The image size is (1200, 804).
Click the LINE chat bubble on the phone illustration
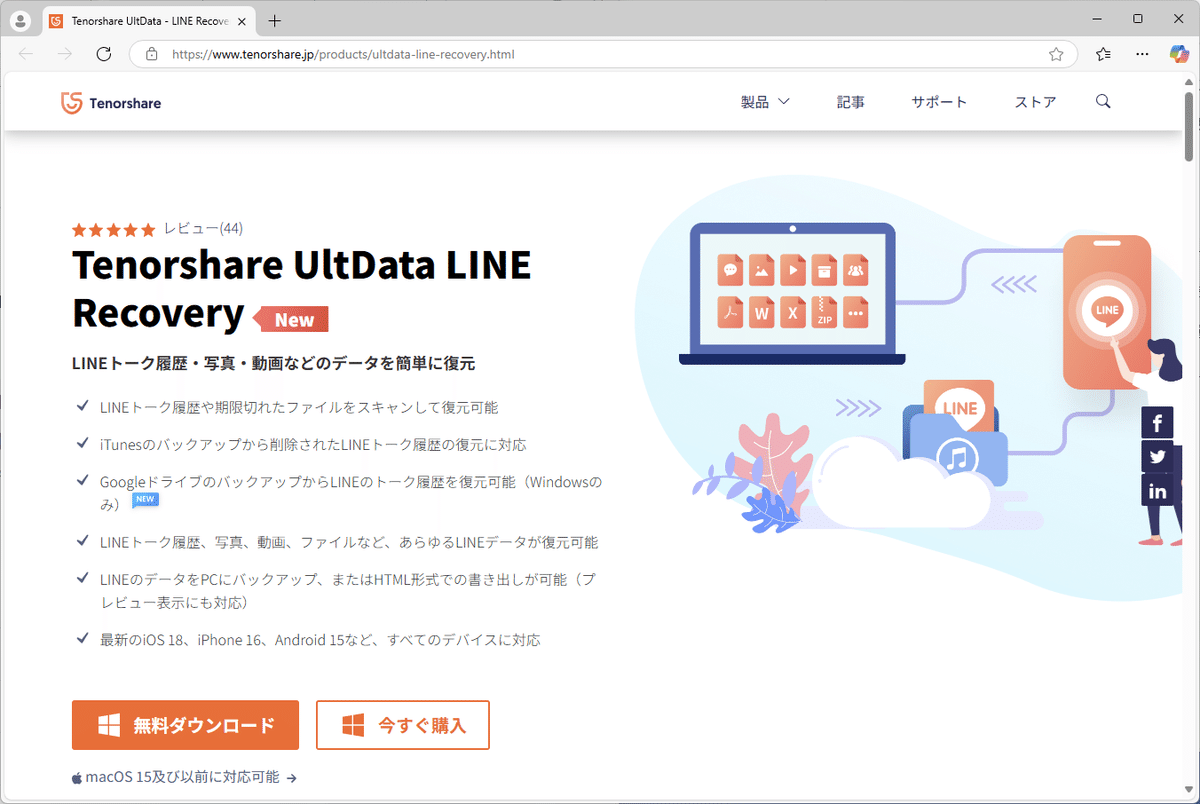click(1107, 311)
